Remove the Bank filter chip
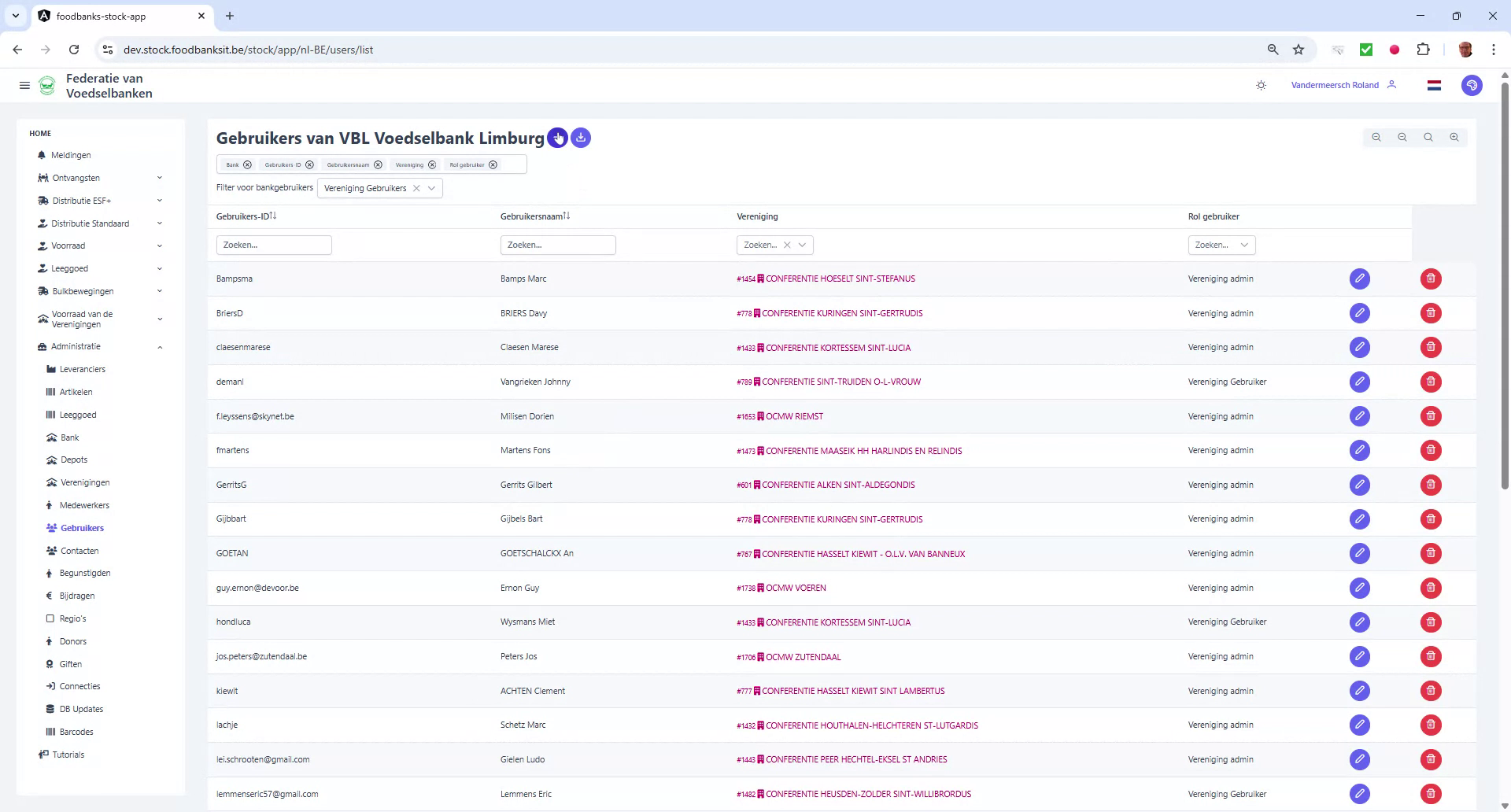Screen dimensions: 1511x812 click(x=248, y=164)
